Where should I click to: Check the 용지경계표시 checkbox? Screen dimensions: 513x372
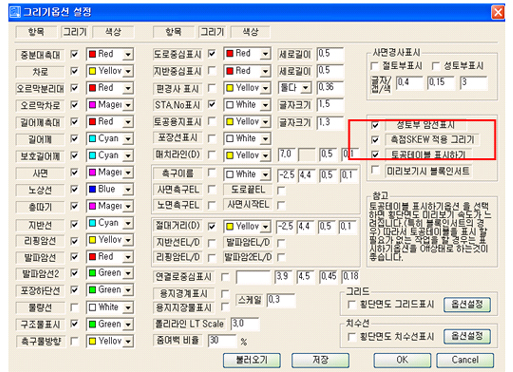pos(225,294)
